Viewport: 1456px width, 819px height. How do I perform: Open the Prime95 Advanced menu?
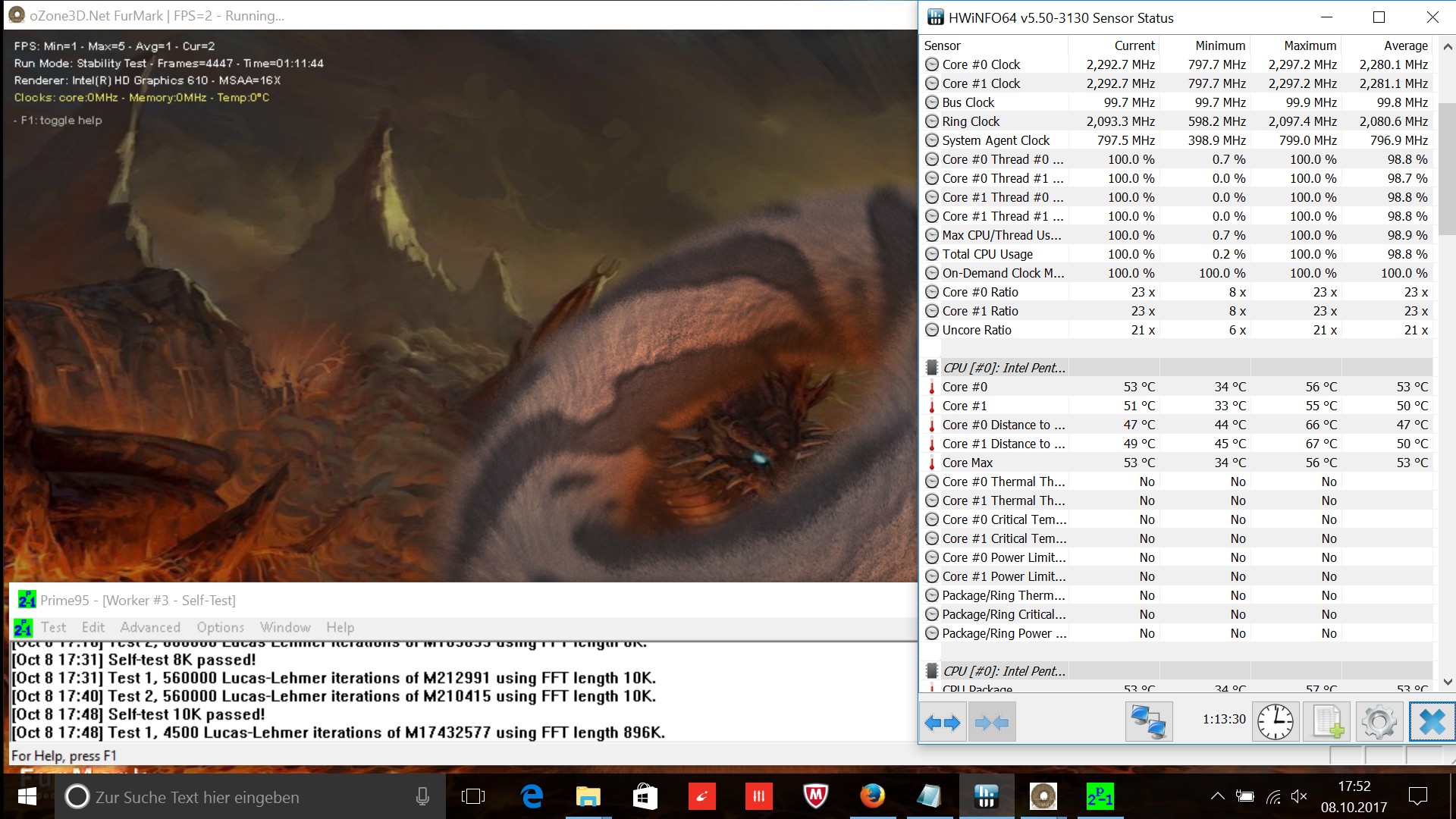(150, 627)
